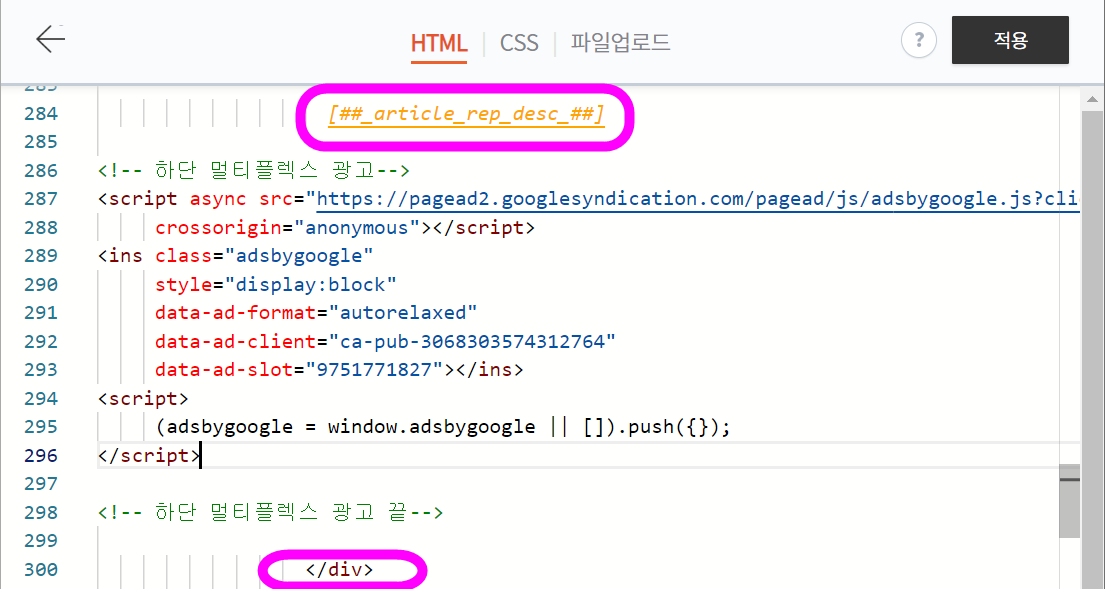The image size is (1105, 589).
Task: Switch to the CSS tab
Action: pyautogui.click(x=519, y=43)
